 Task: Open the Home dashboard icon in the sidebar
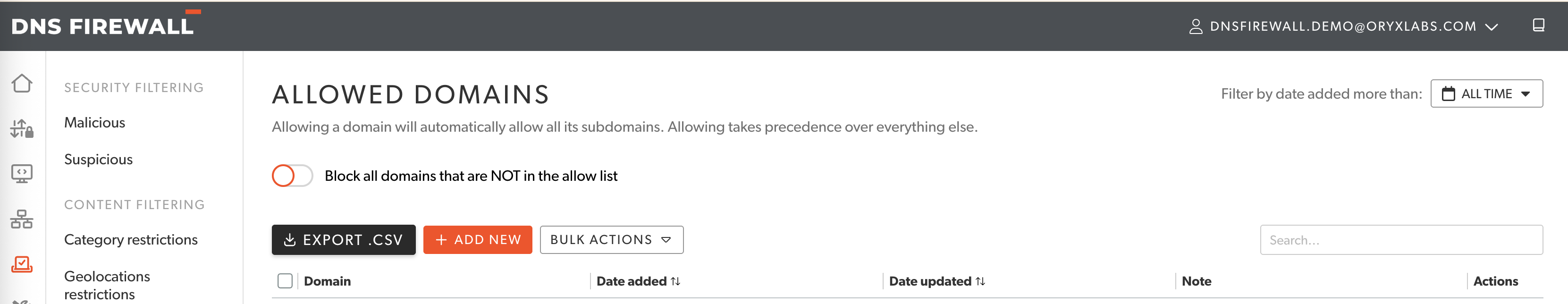point(22,83)
